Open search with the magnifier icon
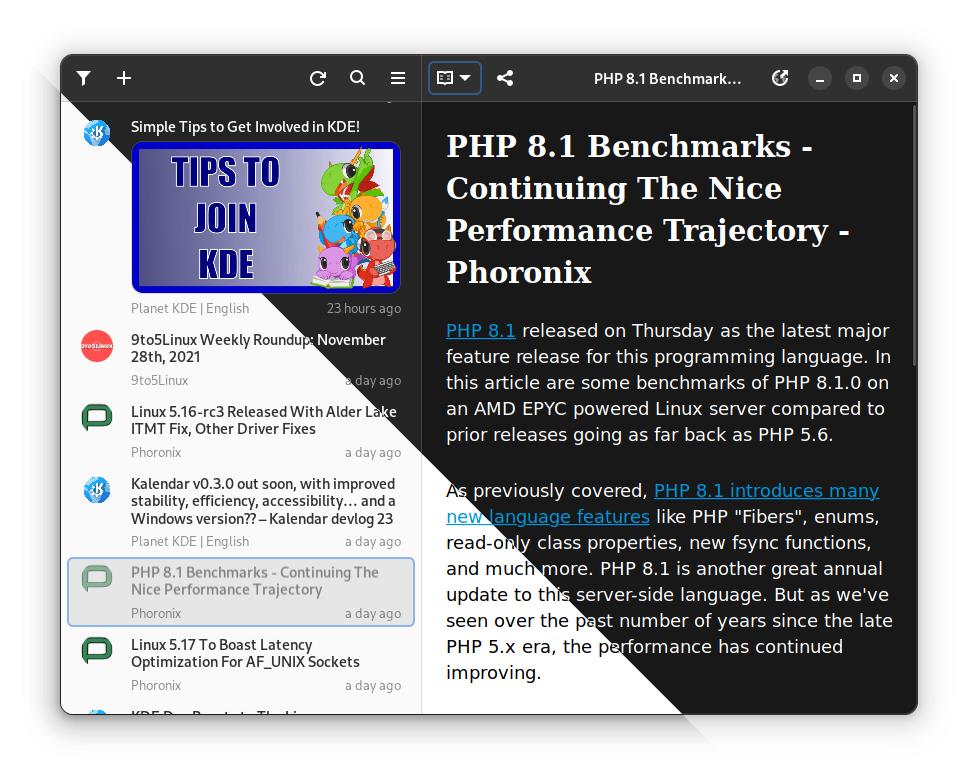 [358, 78]
